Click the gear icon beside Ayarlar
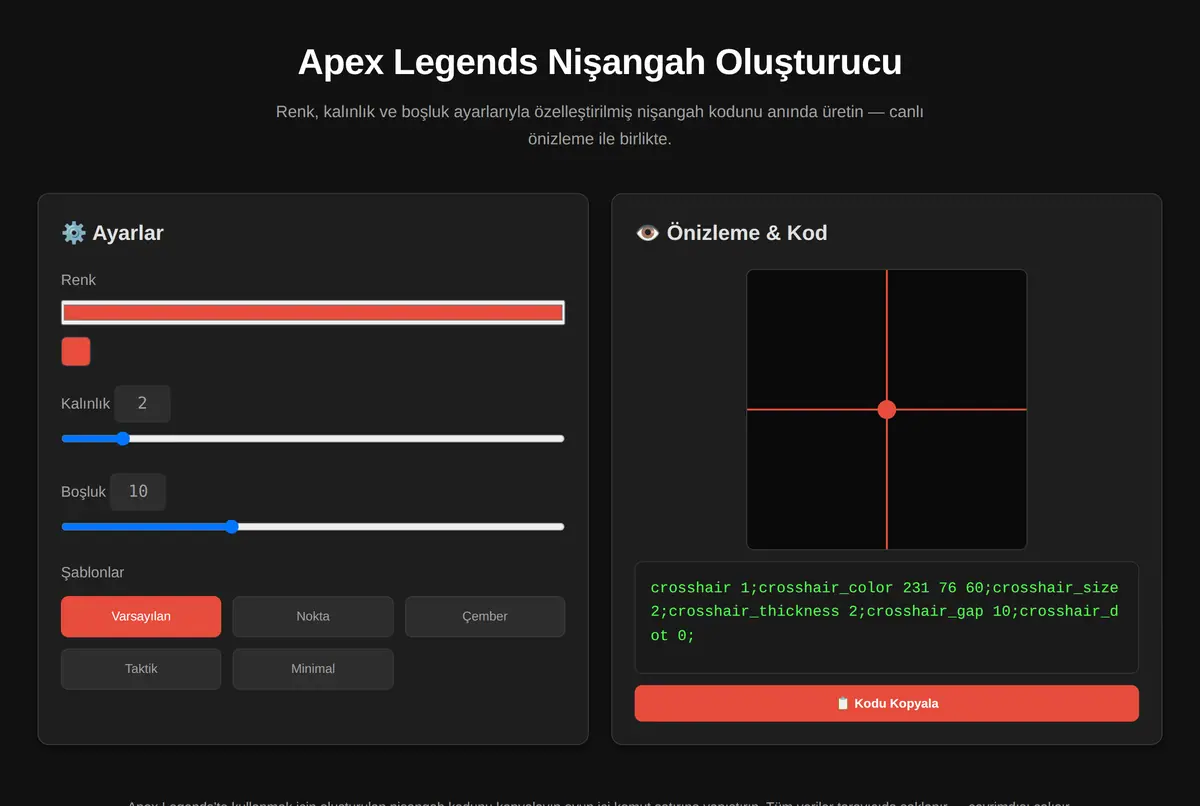This screenshot has width=1200, height=806. point(74,233)
